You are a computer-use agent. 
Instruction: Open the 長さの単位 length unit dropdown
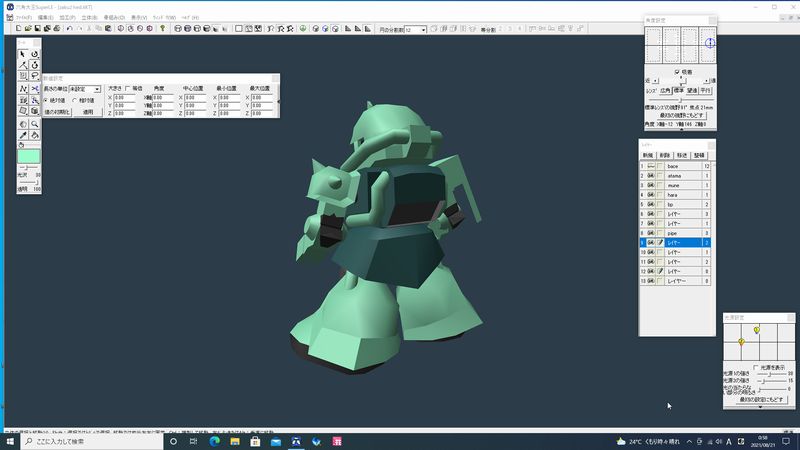point(97,89)
